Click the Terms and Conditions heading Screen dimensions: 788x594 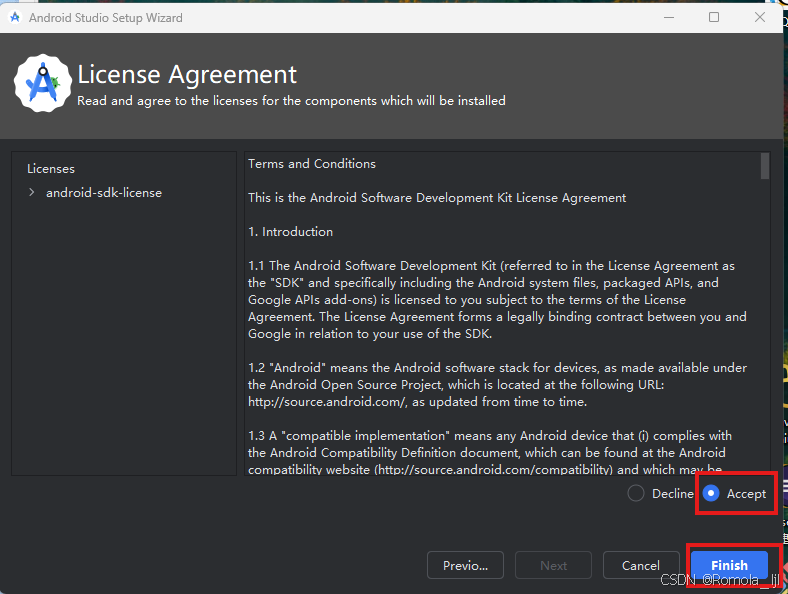[x=312, y=164]
